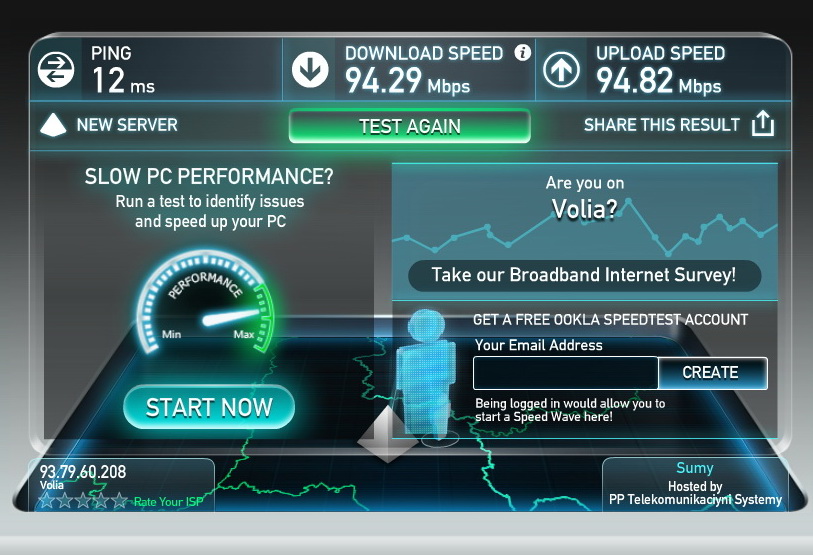Click the ping arrows icon

(x=56, y=70)
